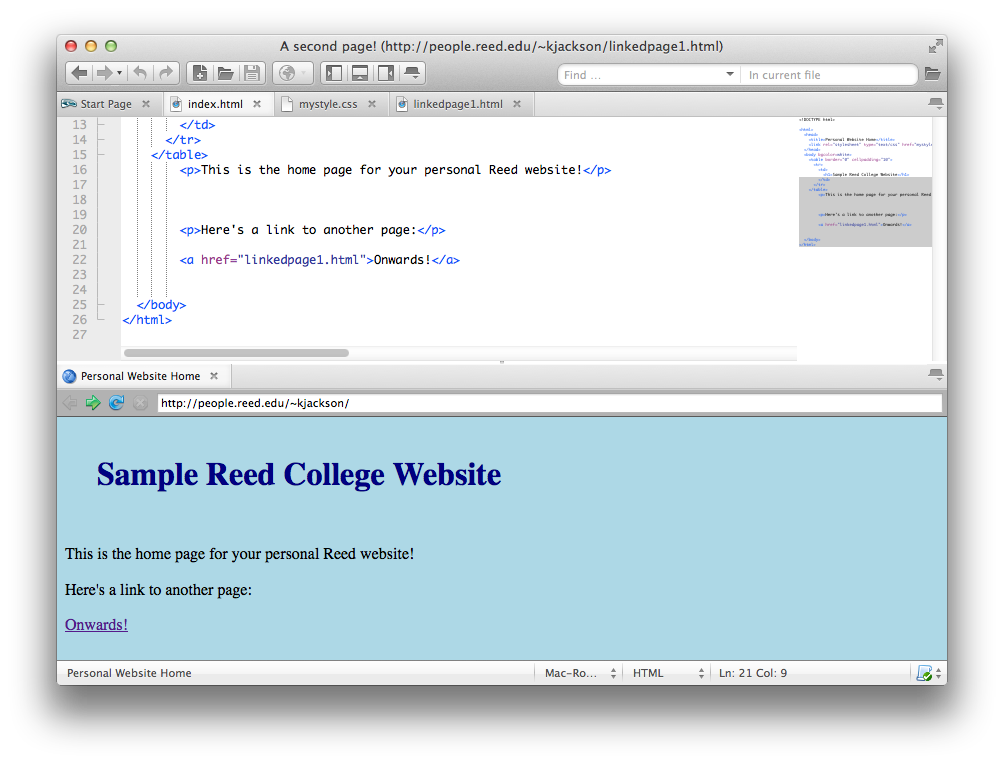The height and width of the screenshot is (764, 1004).
Task: Click the editor horizontal scrollbar
Action: pos(236,353)
